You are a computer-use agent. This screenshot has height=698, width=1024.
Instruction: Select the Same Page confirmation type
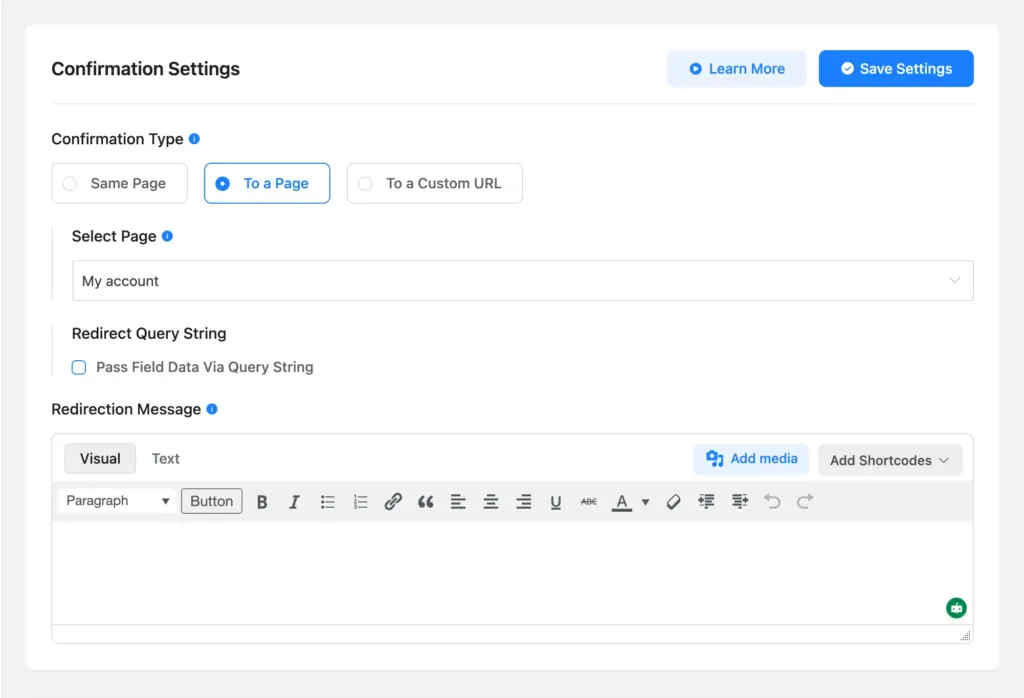click(x=119, y=183)
